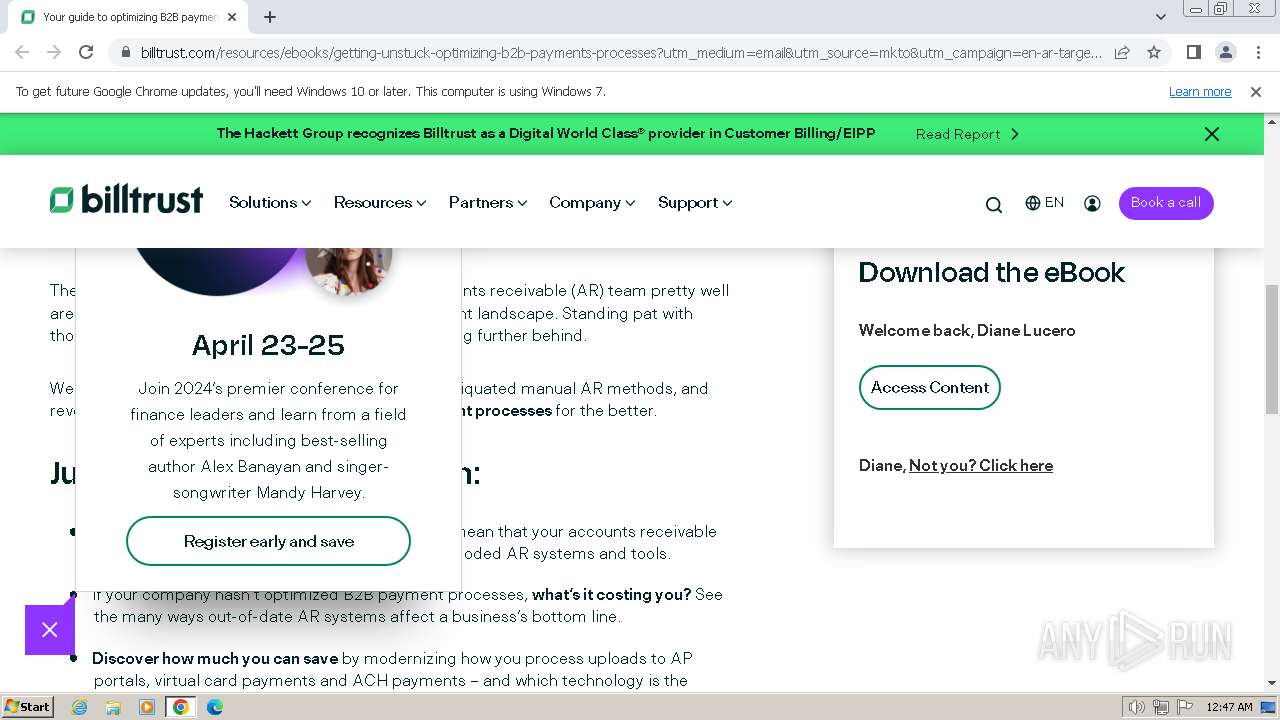1280x720 pixels.
Task: Open the site search magnifier icon
Action: [993, 204]
